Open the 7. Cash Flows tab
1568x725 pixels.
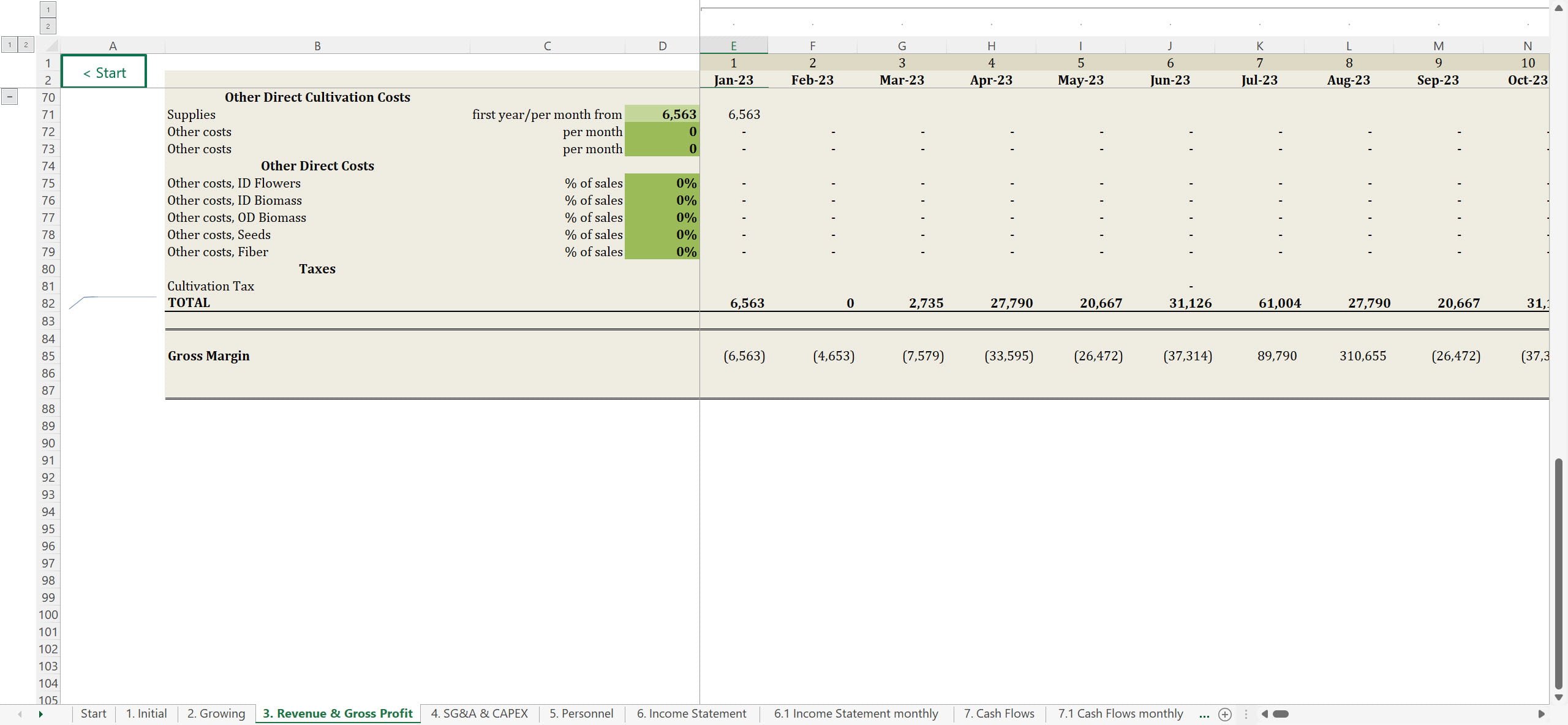998,714
